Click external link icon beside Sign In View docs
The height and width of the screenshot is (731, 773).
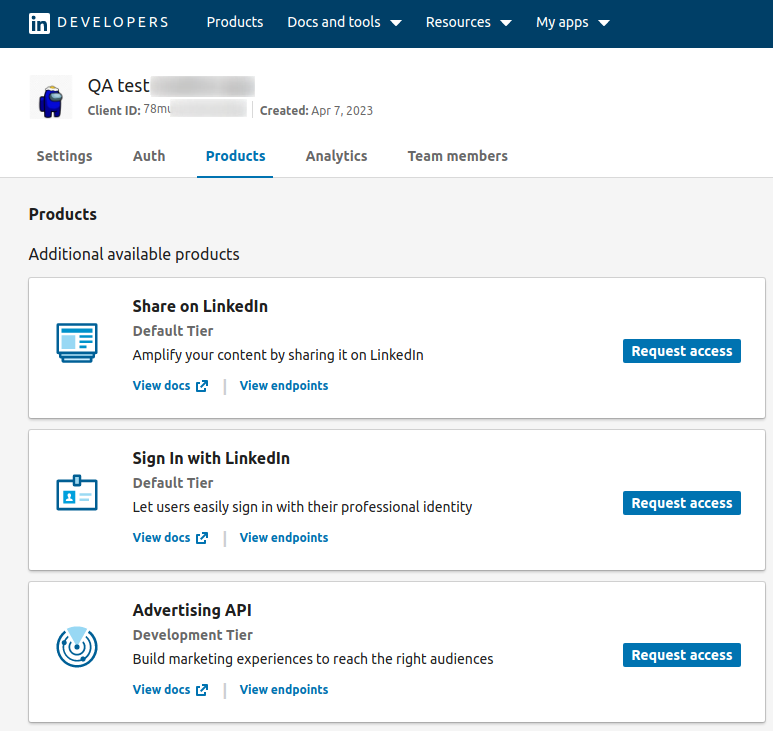[x=202, y=538]
